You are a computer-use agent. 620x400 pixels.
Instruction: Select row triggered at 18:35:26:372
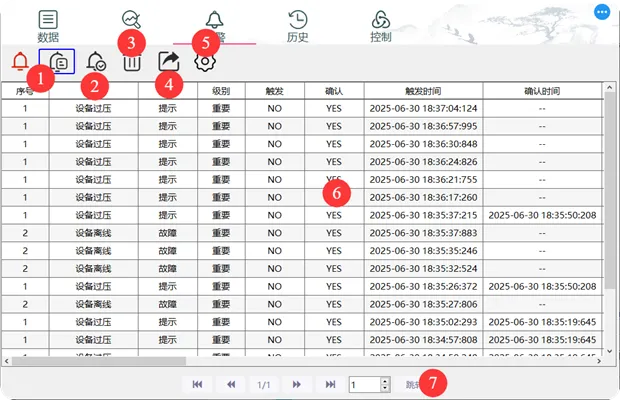[x=302, y=286]
